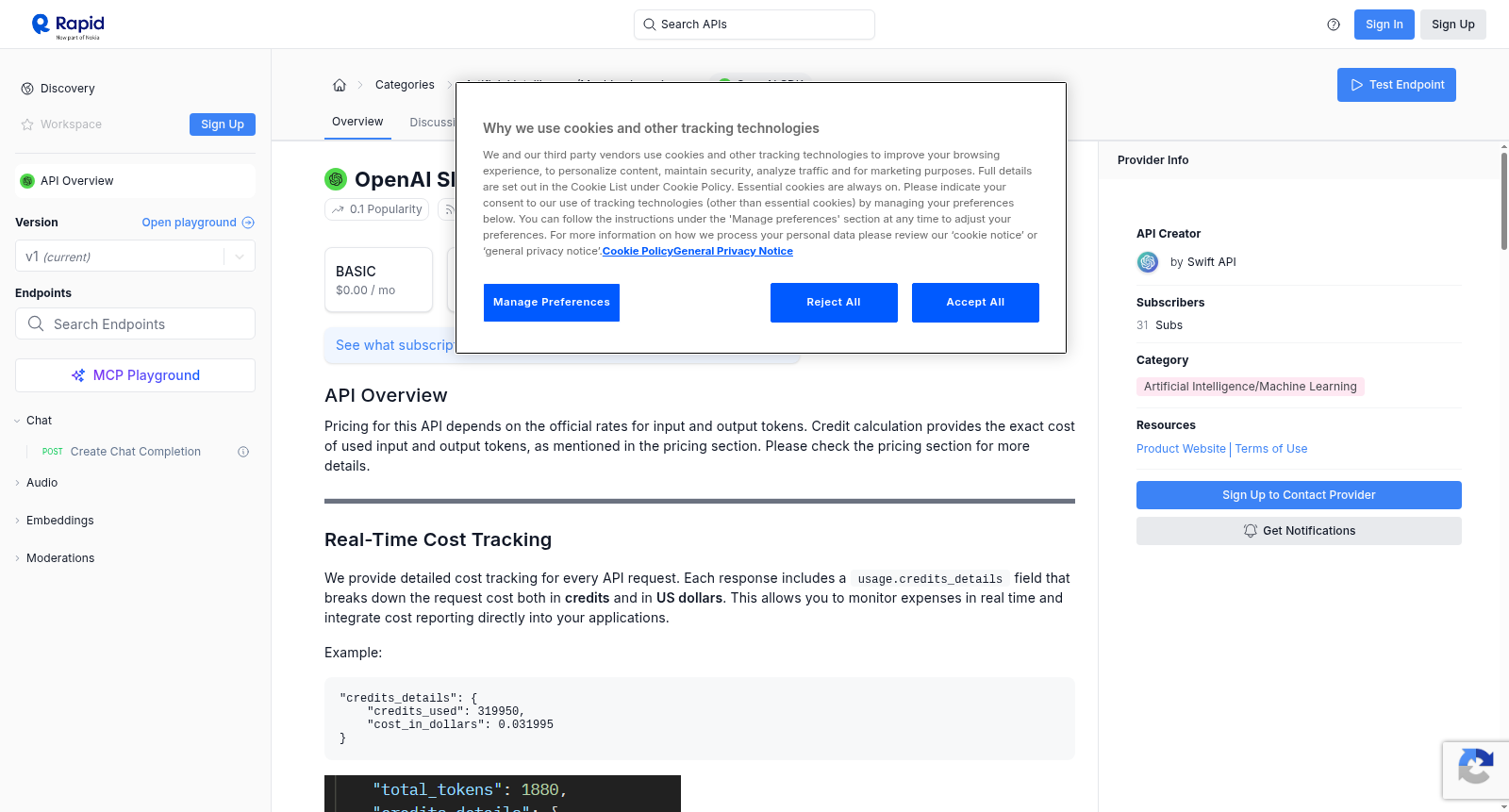This screenshot has height=812, width=1509.
Task: Click Sign Up next to Workspace
Action: [223, 124]
